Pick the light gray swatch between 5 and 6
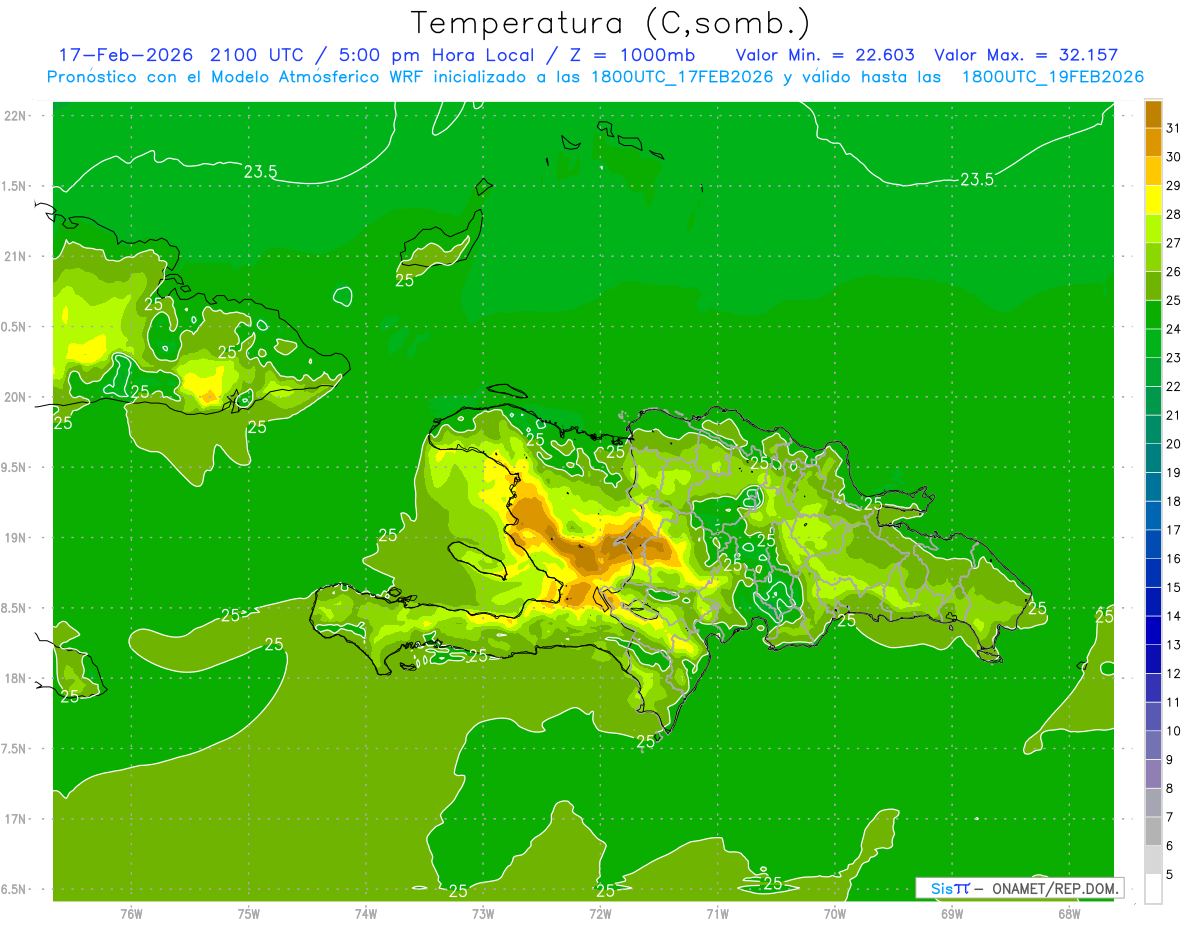Viewport: 1200px width, 927px height. coord(1153,860)
